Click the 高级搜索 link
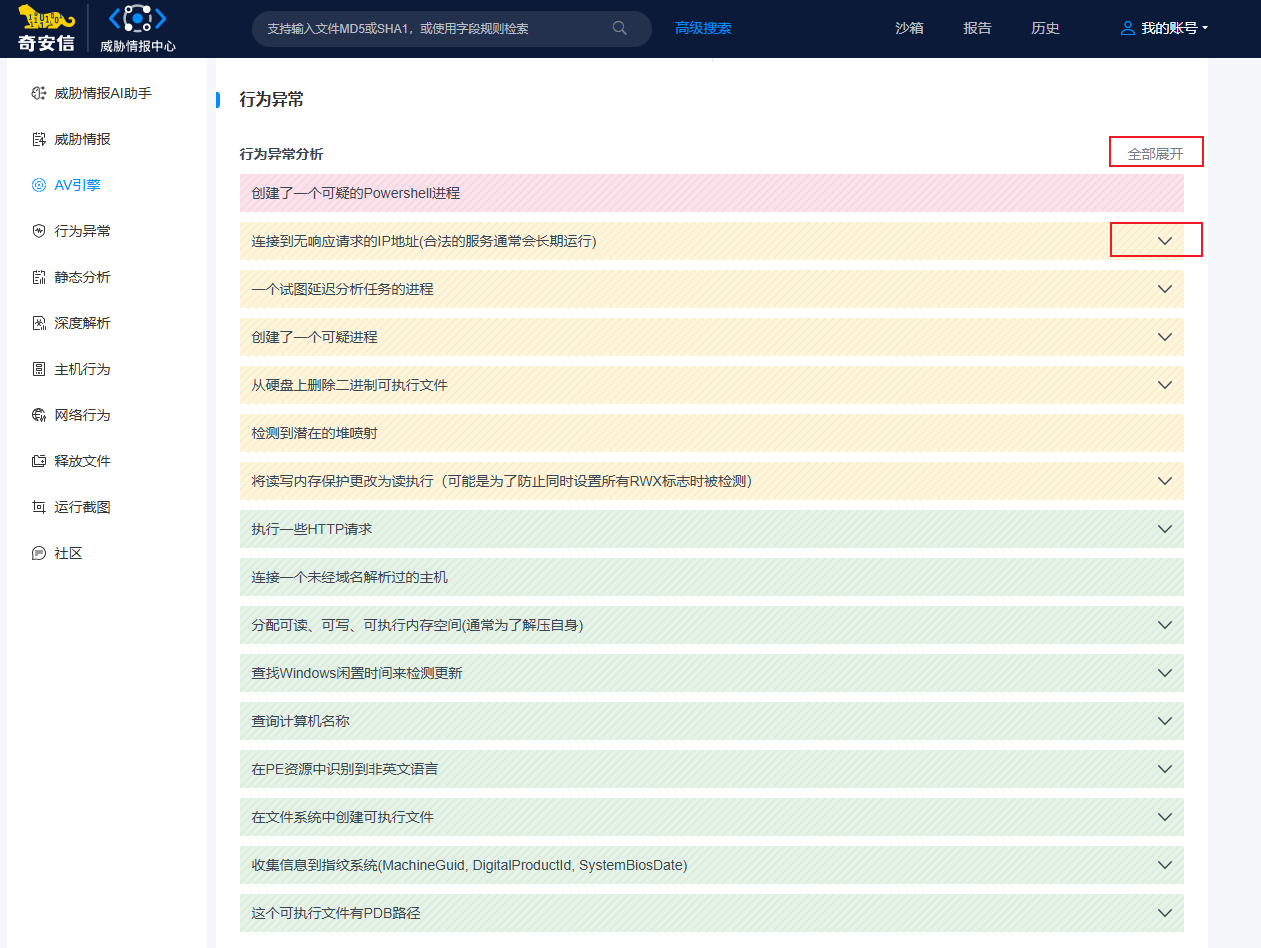 (x=703, y=28)
